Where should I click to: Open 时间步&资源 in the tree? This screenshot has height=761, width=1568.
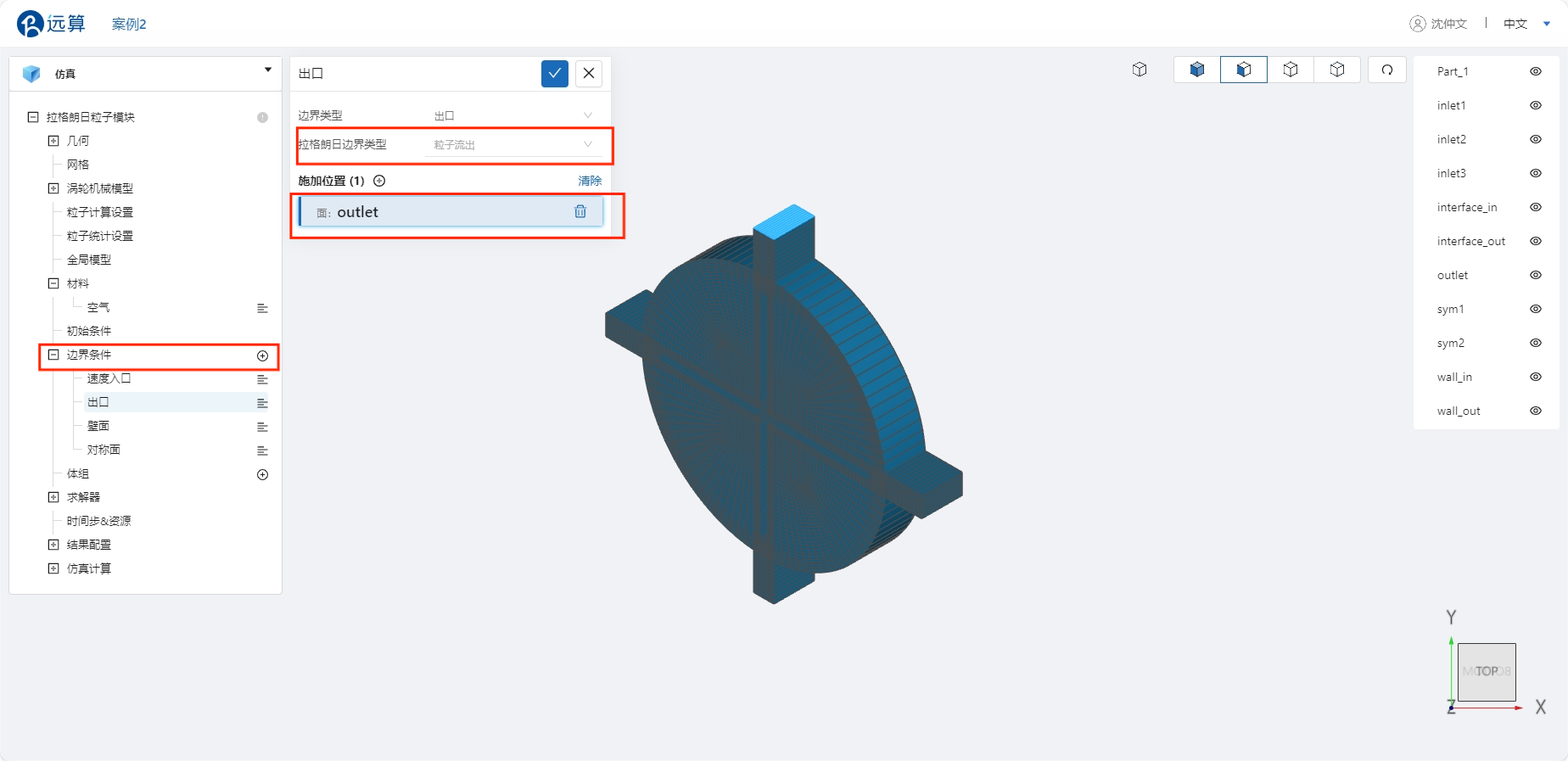[x=99, y=521]
